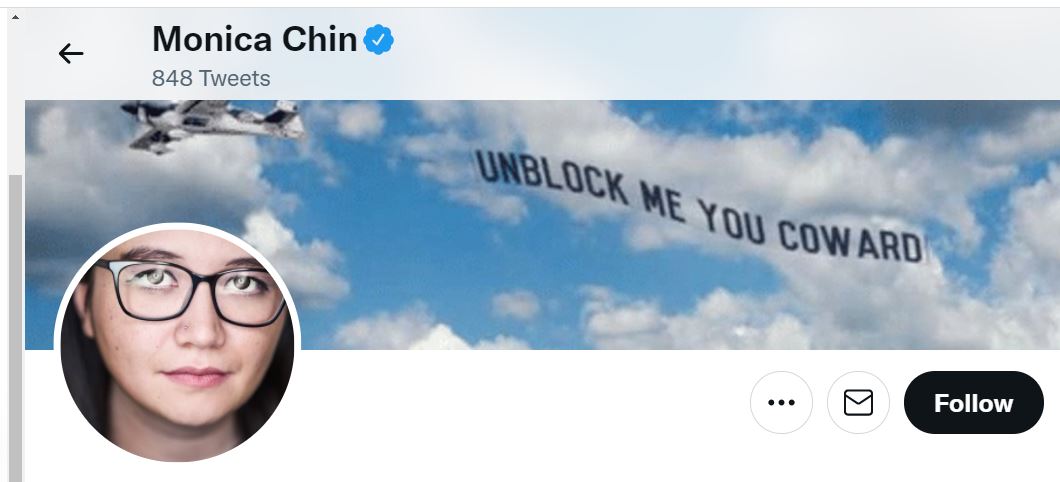Click the vertical scrollbar thumb
The image size is (1060, 482).
[15, 328]
